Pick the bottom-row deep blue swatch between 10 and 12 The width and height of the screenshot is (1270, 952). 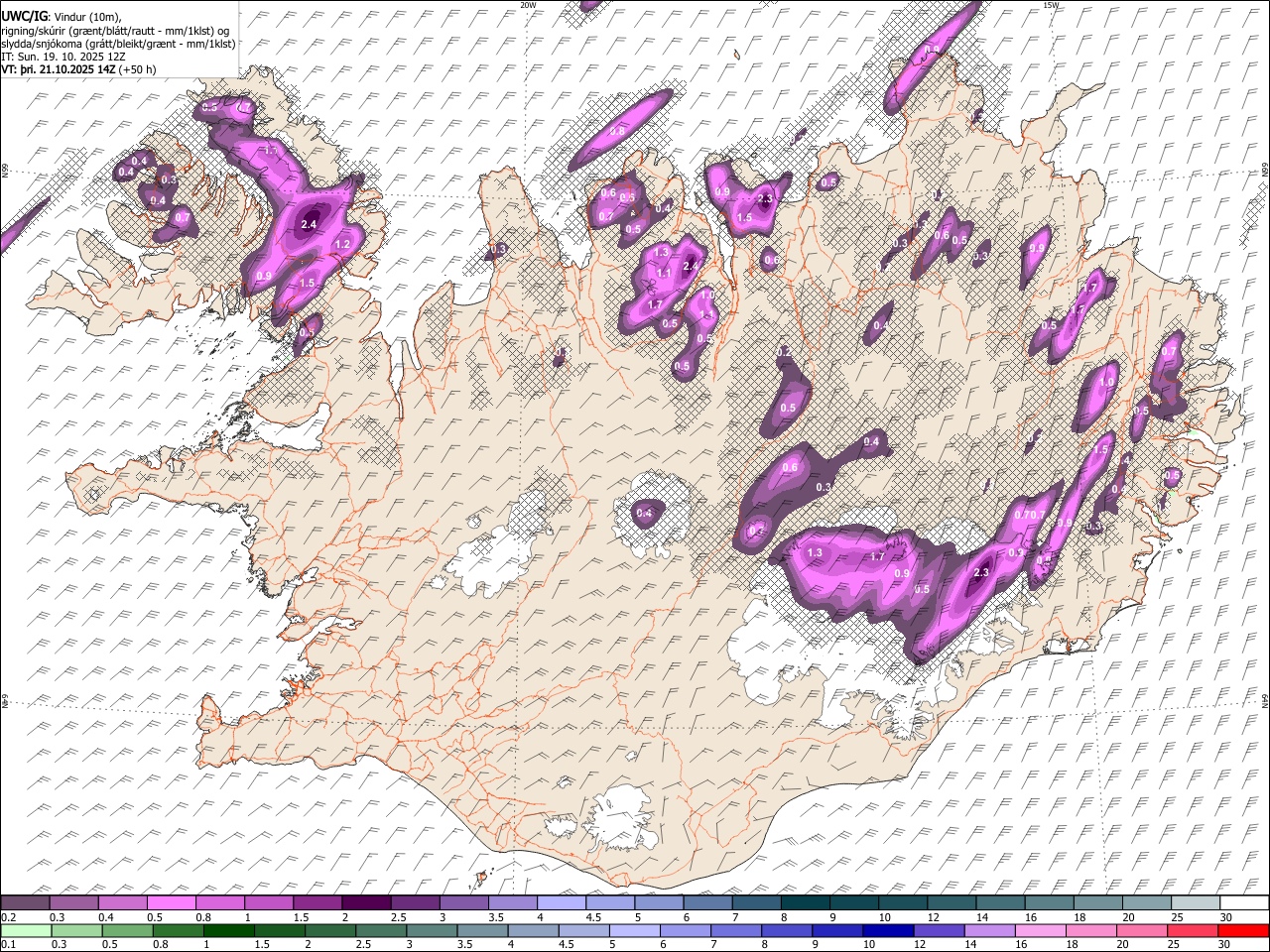[890, 931]
